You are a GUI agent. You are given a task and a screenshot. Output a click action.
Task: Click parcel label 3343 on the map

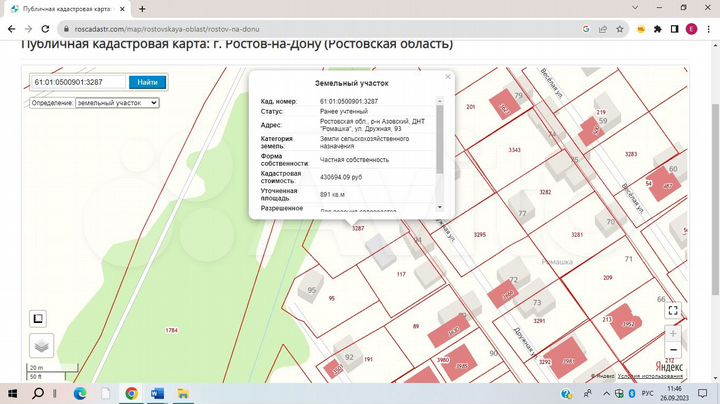coord(514,150)
